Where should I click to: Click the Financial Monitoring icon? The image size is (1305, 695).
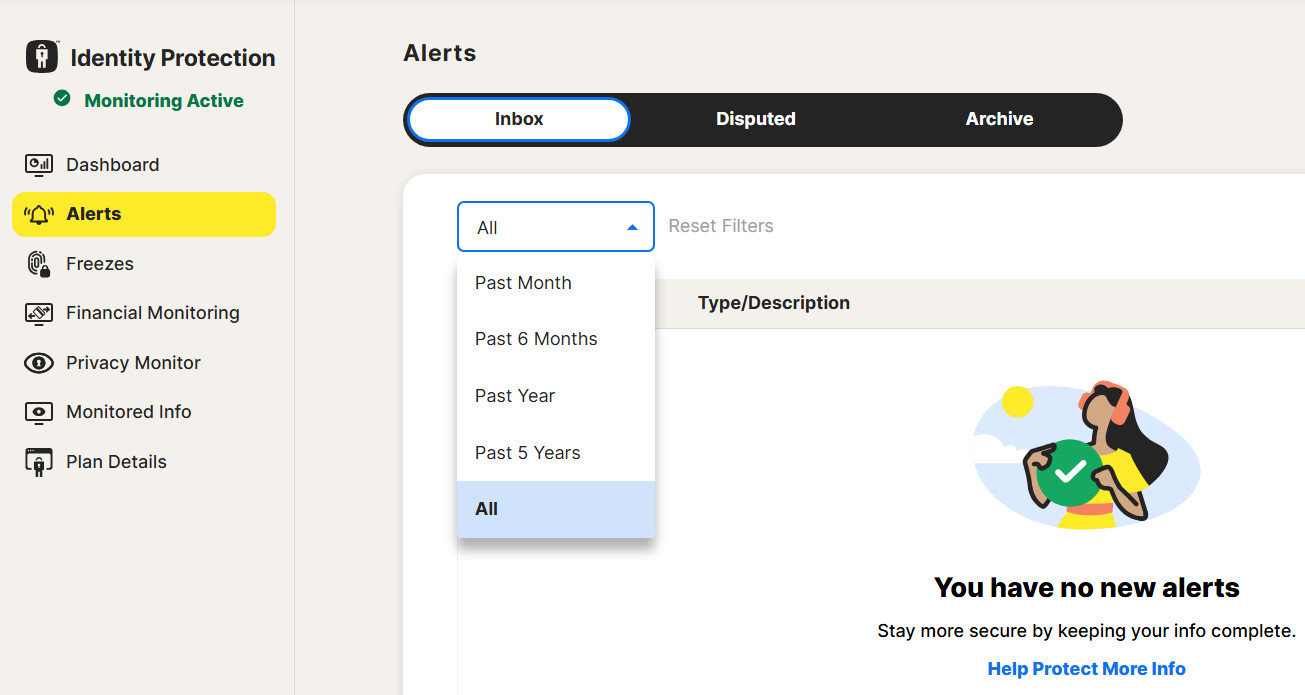click(x=38, y=313)
